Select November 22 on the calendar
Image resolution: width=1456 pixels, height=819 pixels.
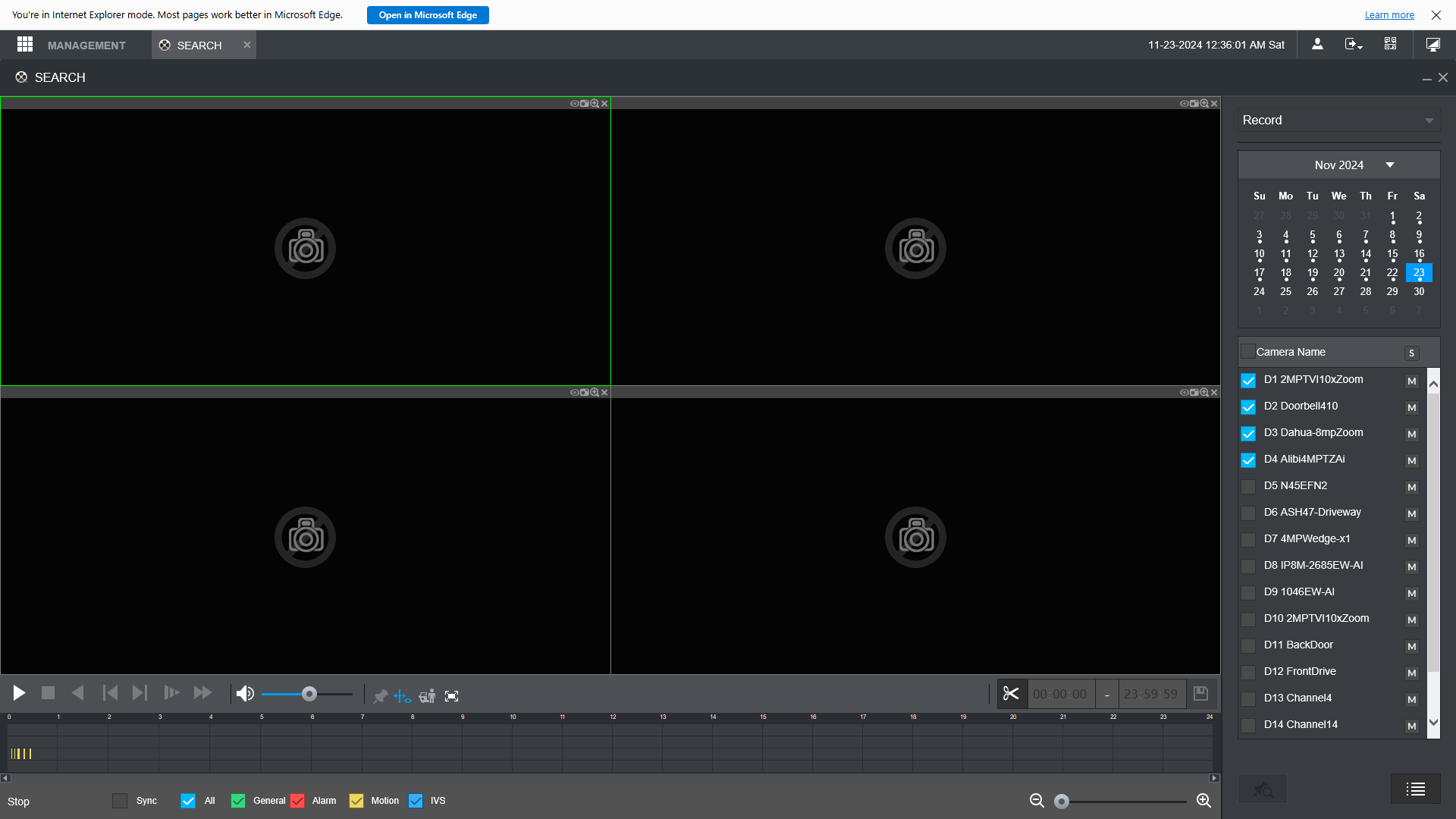(1392, 273)
